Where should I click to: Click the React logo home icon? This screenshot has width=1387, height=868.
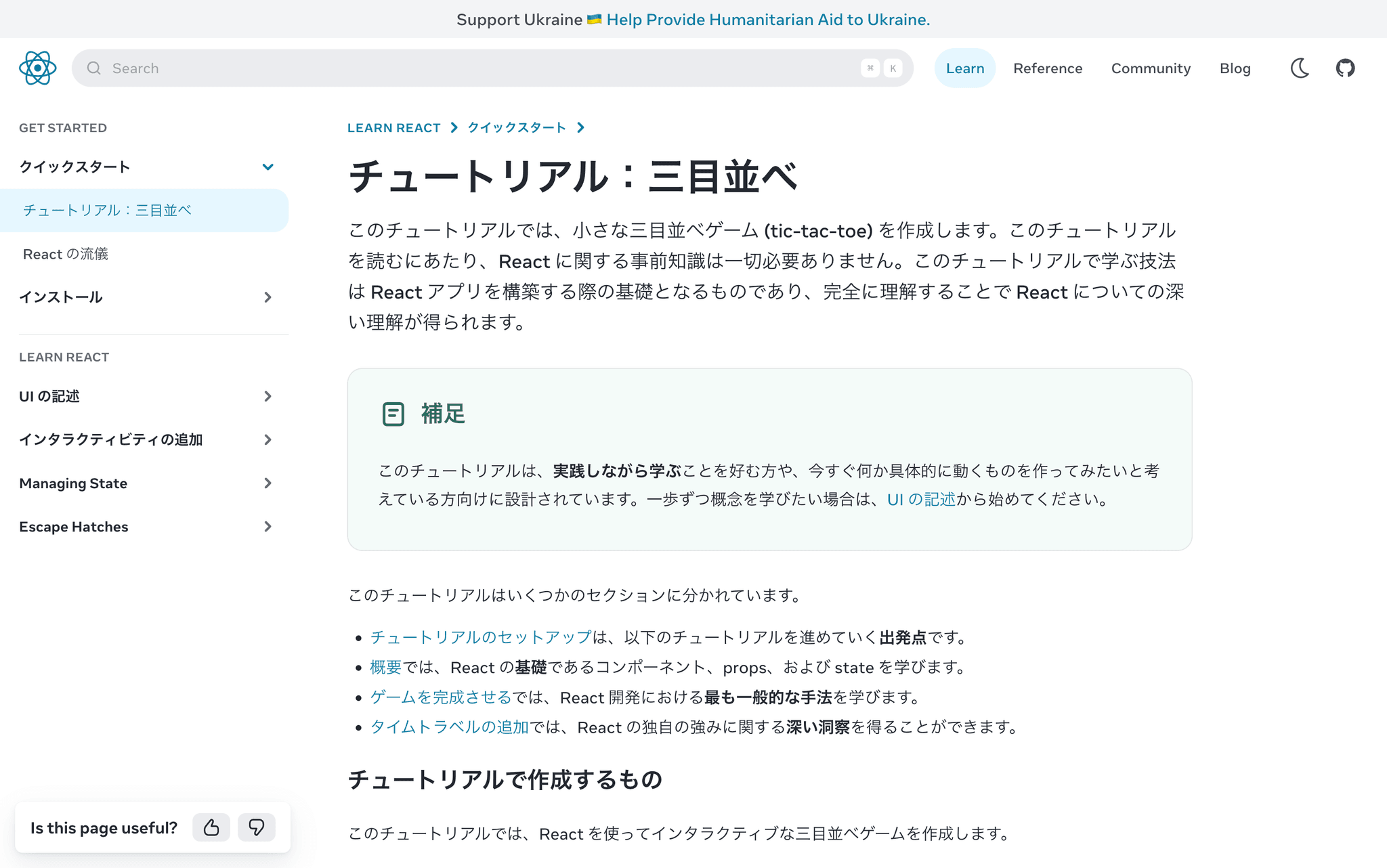(38, 68)
